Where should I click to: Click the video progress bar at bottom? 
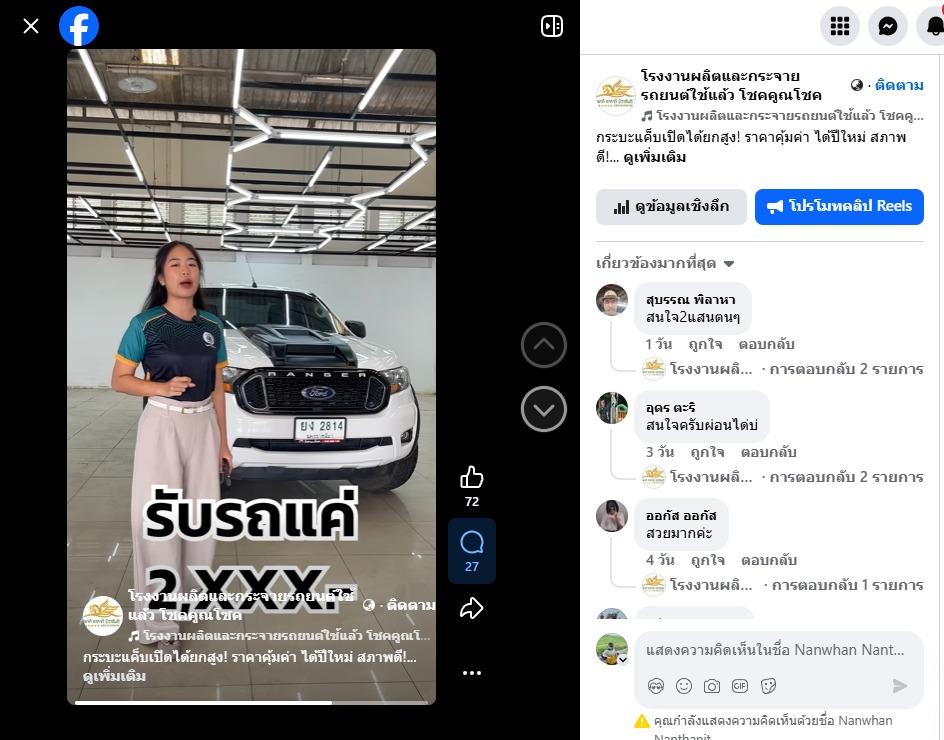coord(251,703)
